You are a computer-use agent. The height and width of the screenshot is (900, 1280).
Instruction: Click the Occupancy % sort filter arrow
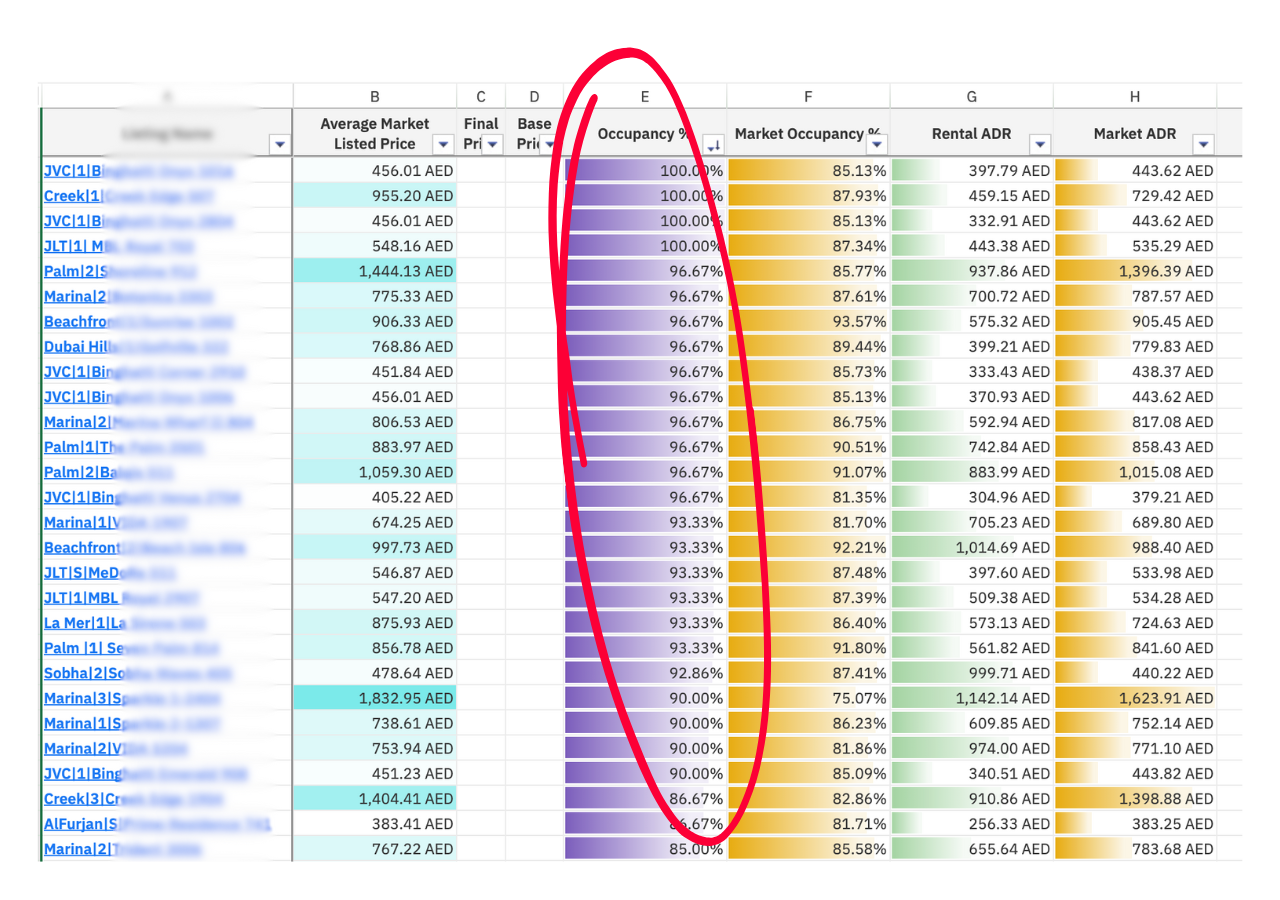point(713,145)
